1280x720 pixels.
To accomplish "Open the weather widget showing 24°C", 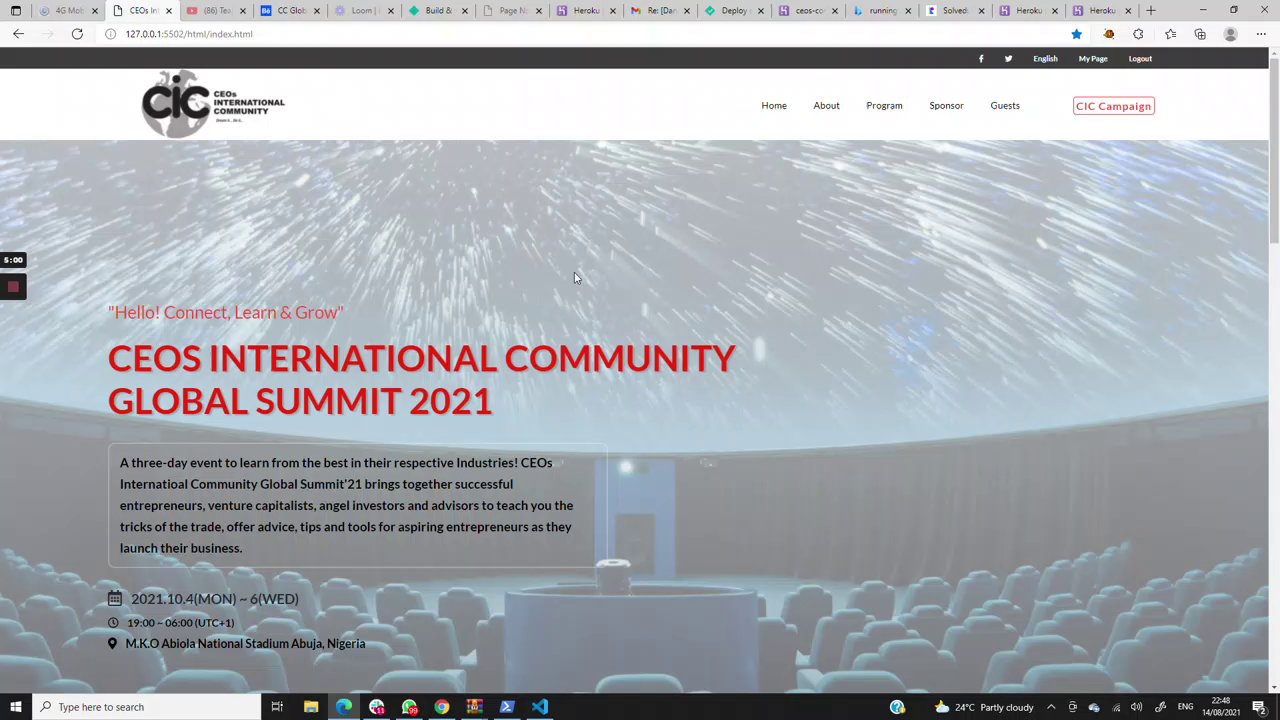I will [x=984, y=707].
